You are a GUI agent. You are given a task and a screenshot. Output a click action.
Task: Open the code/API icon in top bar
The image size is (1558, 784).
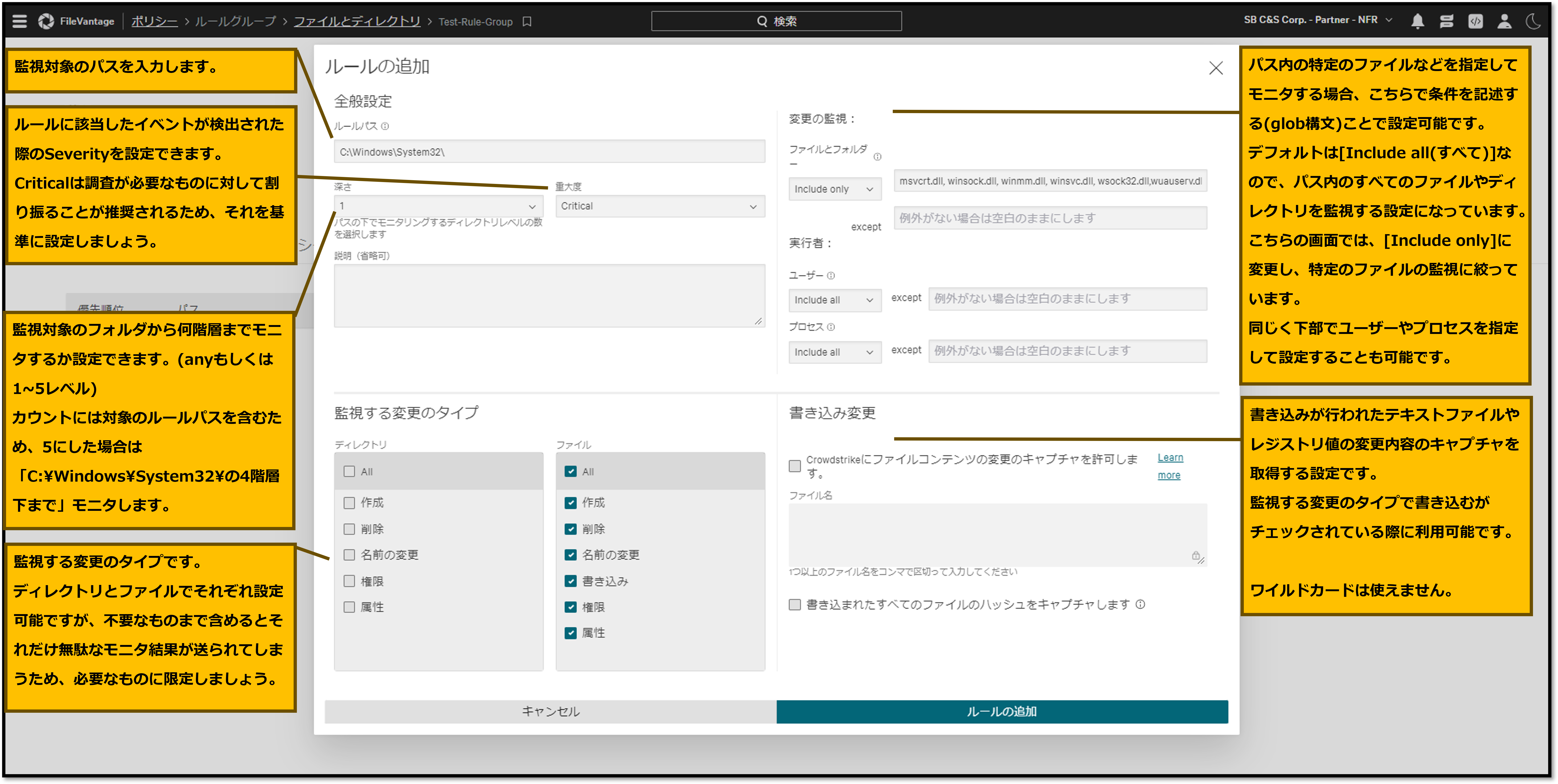[x=1475, y=21]
